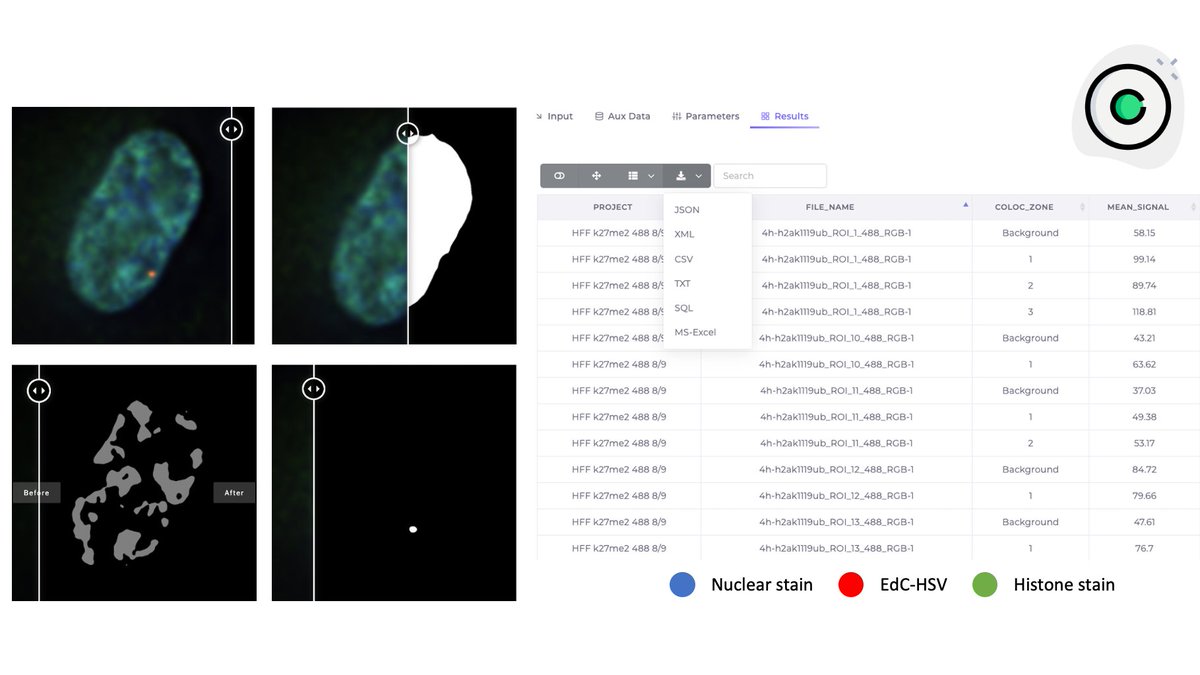Click the Before label on the comparison image
Viewport: 1200px width, 675px height.
(36, 492)
